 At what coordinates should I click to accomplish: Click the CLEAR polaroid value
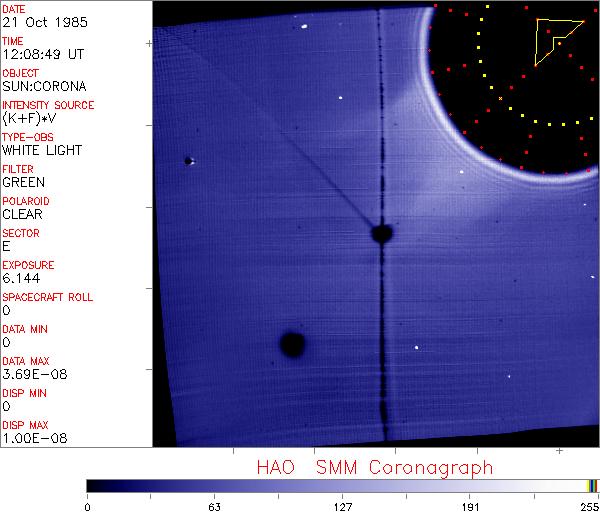pyautogui.click(x=23, y=214)
